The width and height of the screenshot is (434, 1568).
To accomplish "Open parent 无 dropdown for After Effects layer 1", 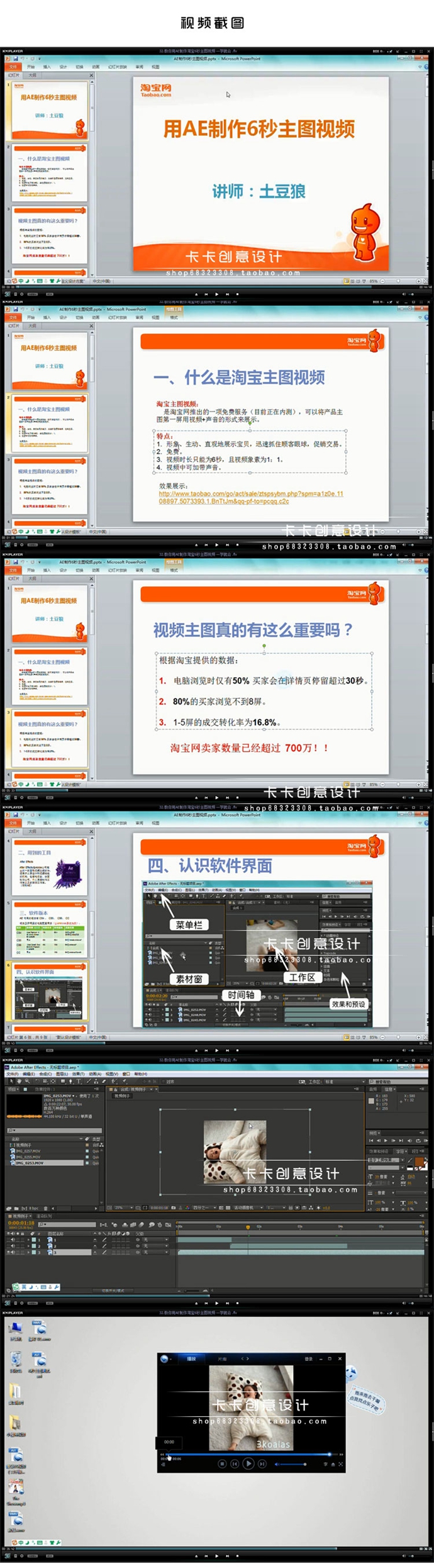I will [x=155, y=1240].
